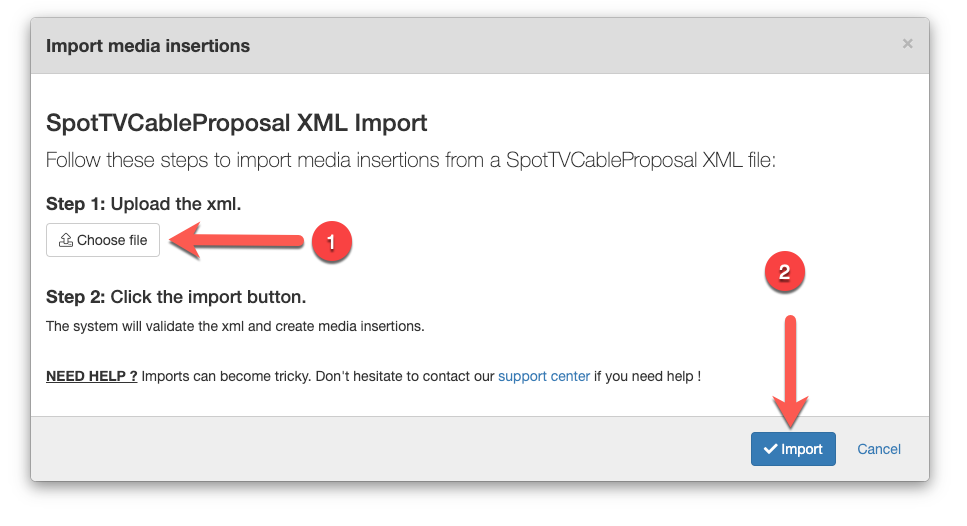Select the 'Step 1: Upload the xml.' label

pyautogui.click(x=144, y=204)
